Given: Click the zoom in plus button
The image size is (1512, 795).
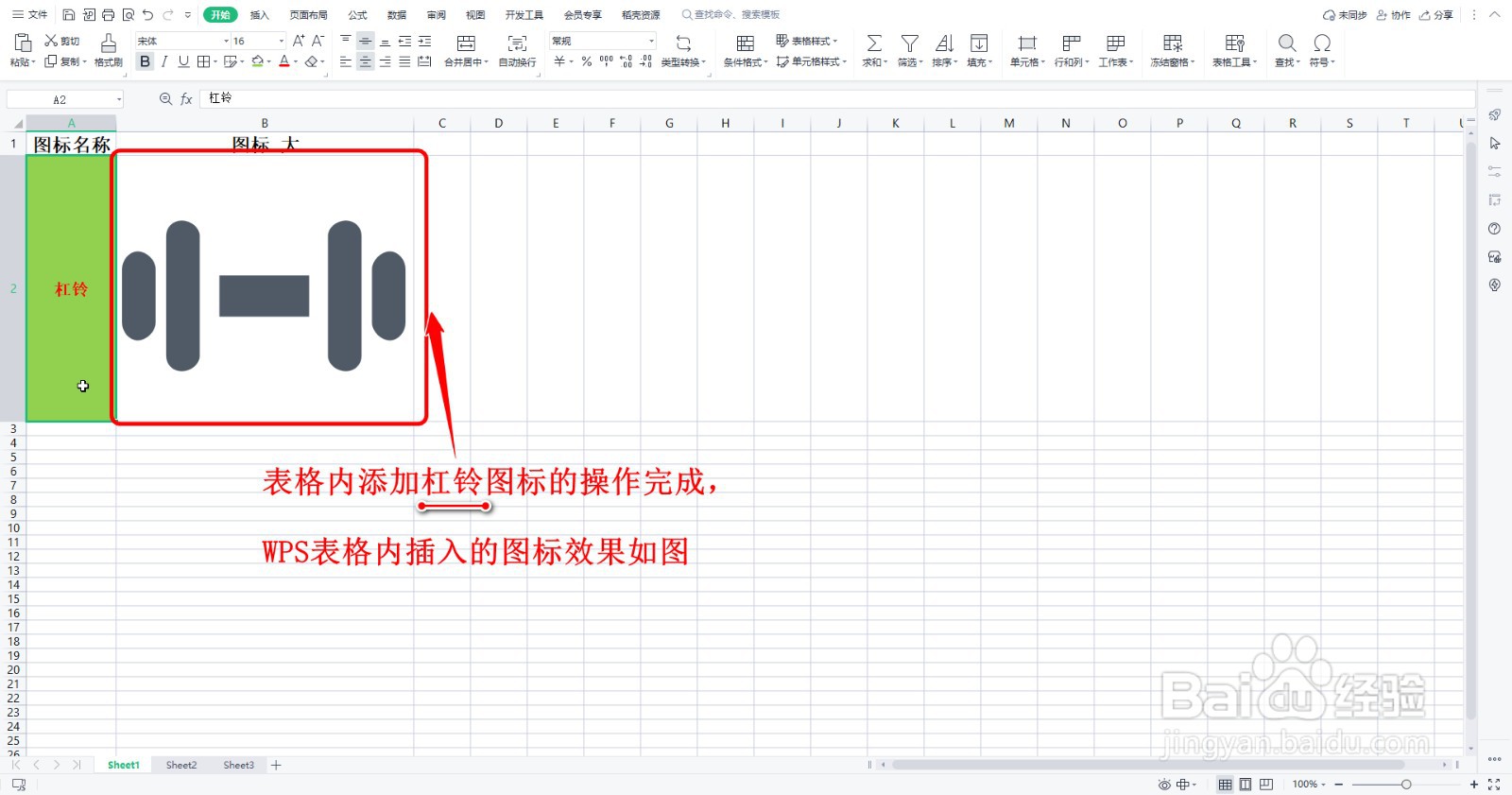Looking at the screenshot, I should (x=1473, y=785).
